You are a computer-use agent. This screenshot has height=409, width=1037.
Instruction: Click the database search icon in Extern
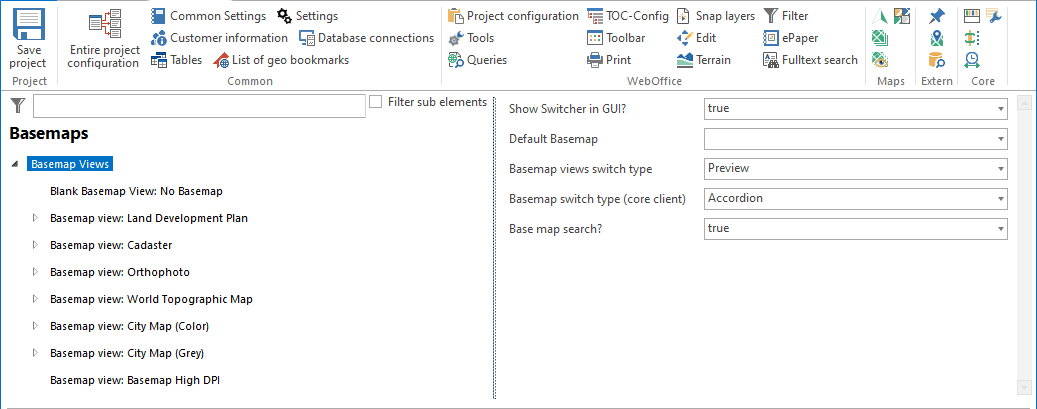click(936, 60)
